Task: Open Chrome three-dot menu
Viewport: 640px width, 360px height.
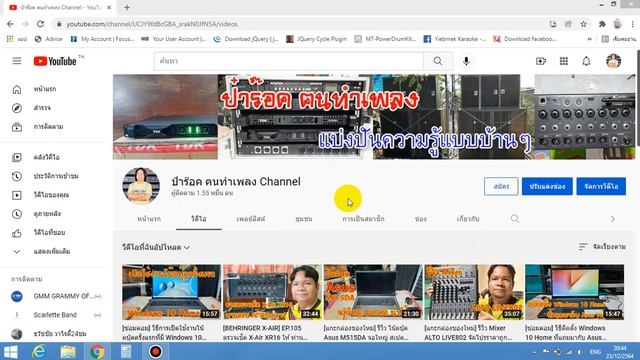Action: tap(633, 24)
